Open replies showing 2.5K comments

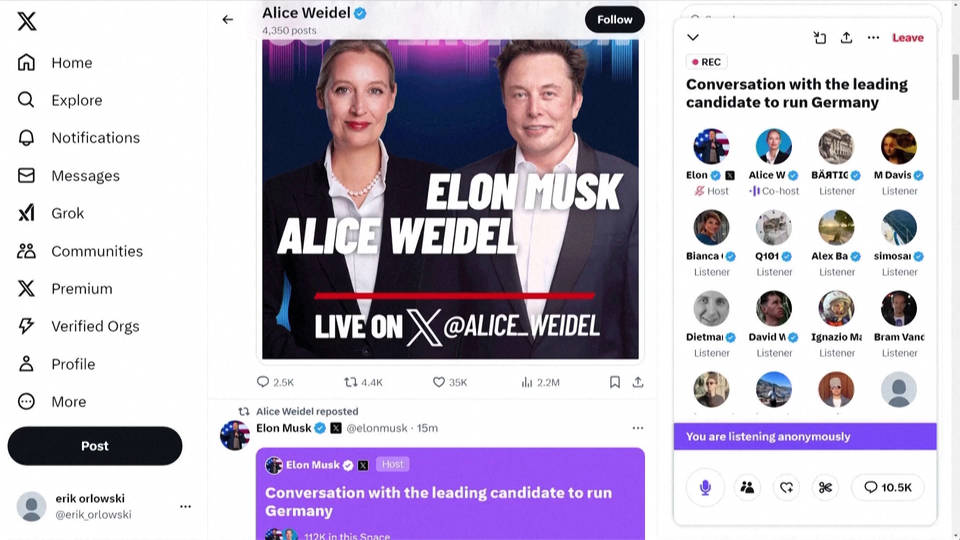point(275,382)
